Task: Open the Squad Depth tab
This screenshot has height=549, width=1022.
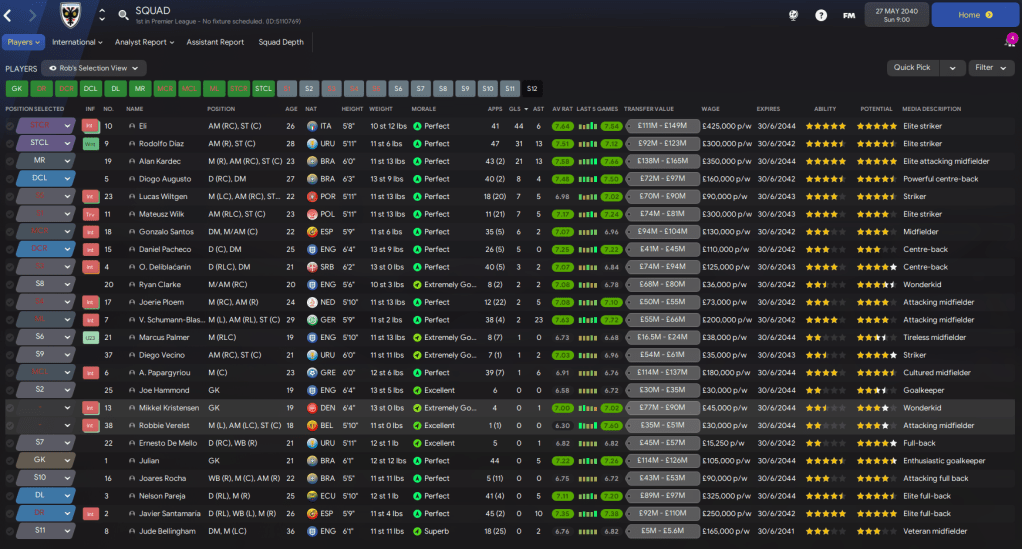Action: coord(281,42)
